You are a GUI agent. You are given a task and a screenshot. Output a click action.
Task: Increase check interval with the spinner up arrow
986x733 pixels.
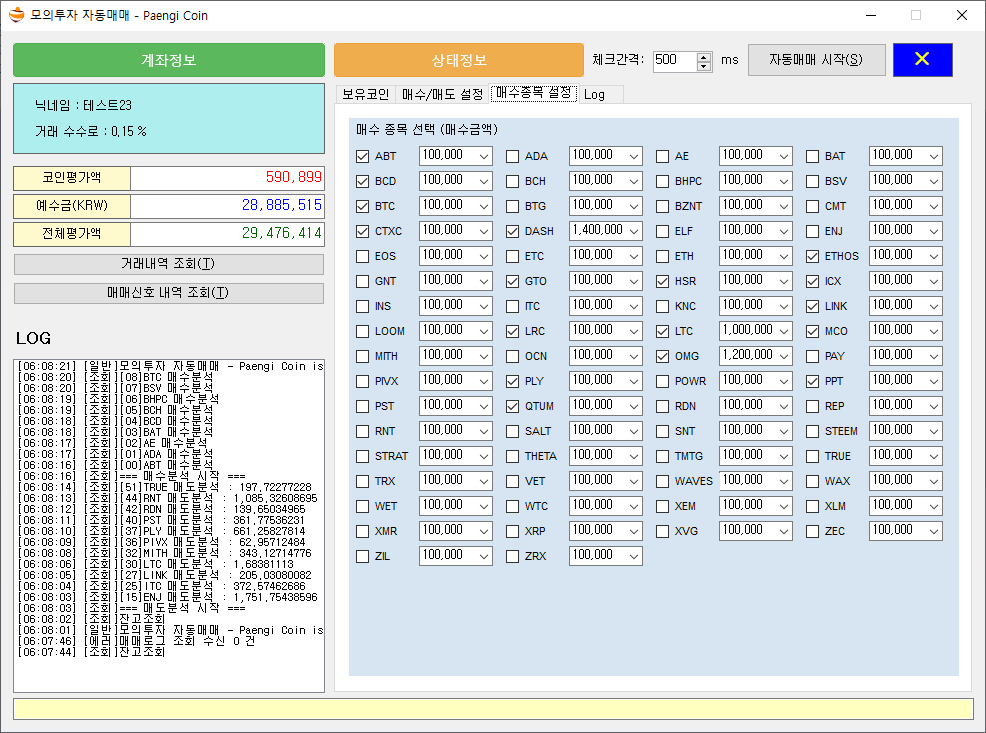pyautogui.click(x=704, y=57)
